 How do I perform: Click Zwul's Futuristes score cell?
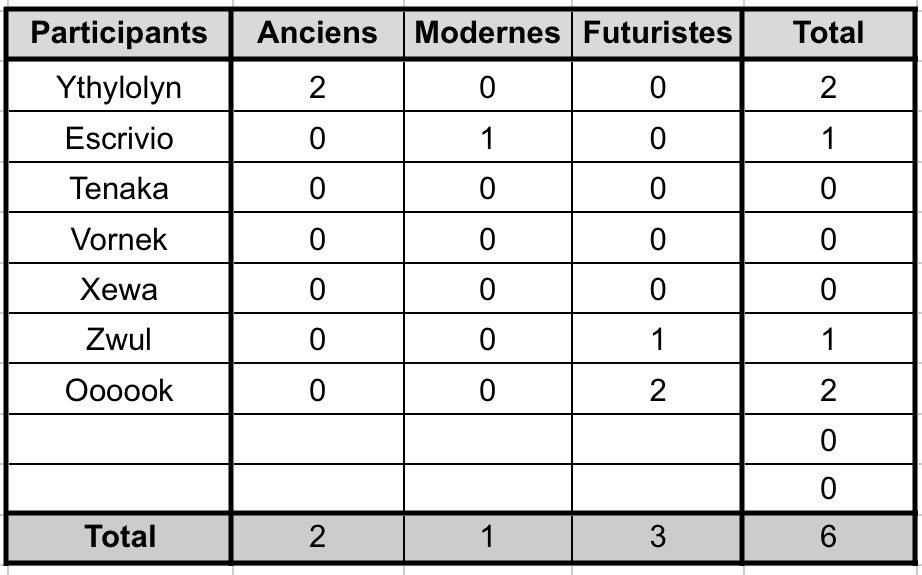pos(657,340)
